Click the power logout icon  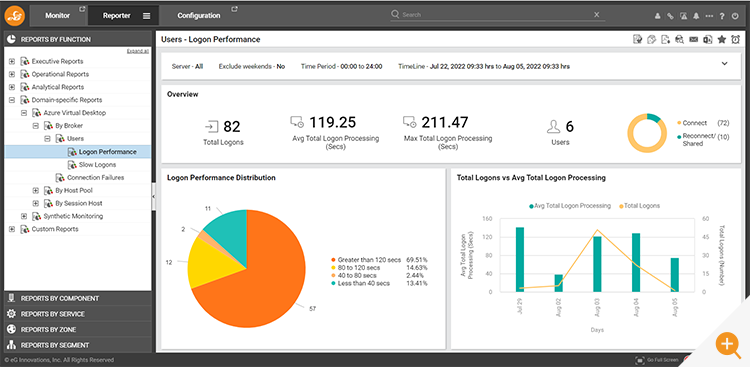coord(735,16)
